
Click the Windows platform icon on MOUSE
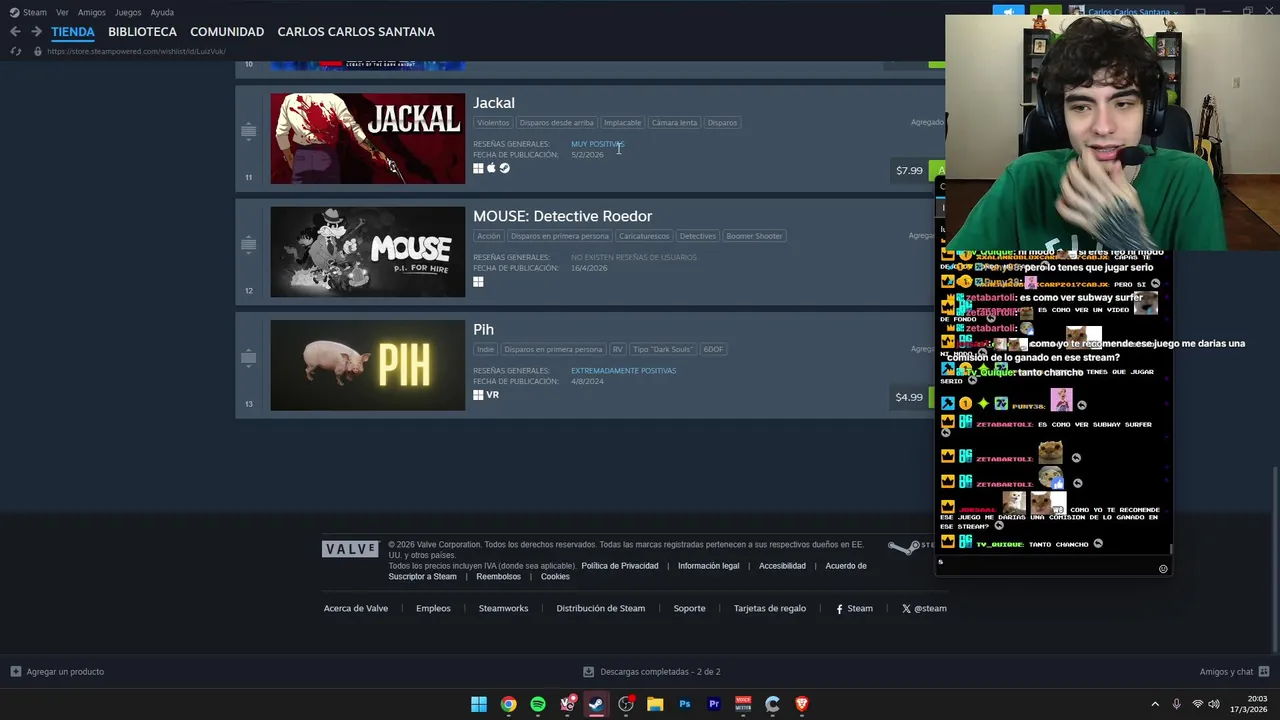[478, 282]
